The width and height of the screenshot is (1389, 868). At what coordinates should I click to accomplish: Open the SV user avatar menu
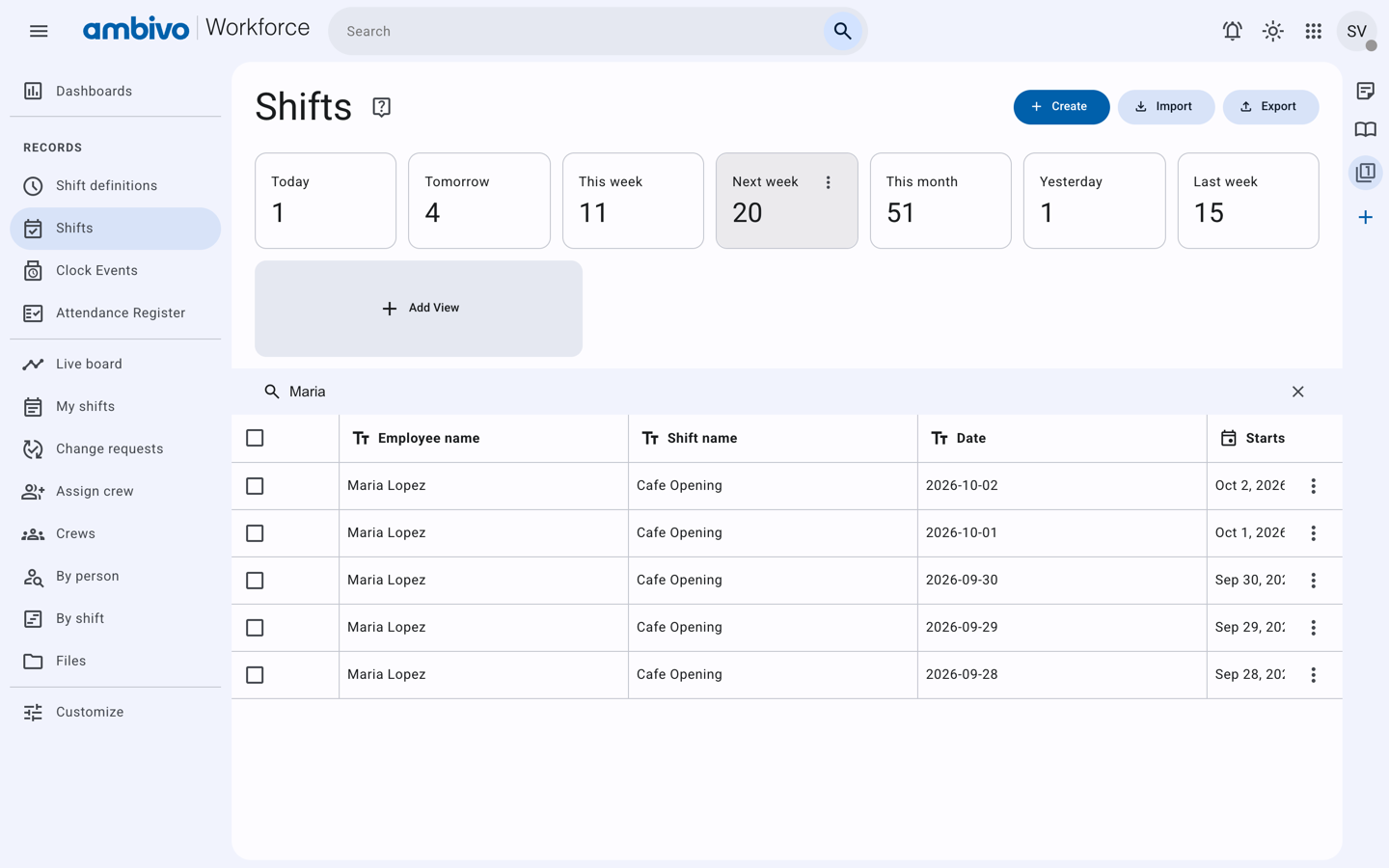pos(1356,31)
